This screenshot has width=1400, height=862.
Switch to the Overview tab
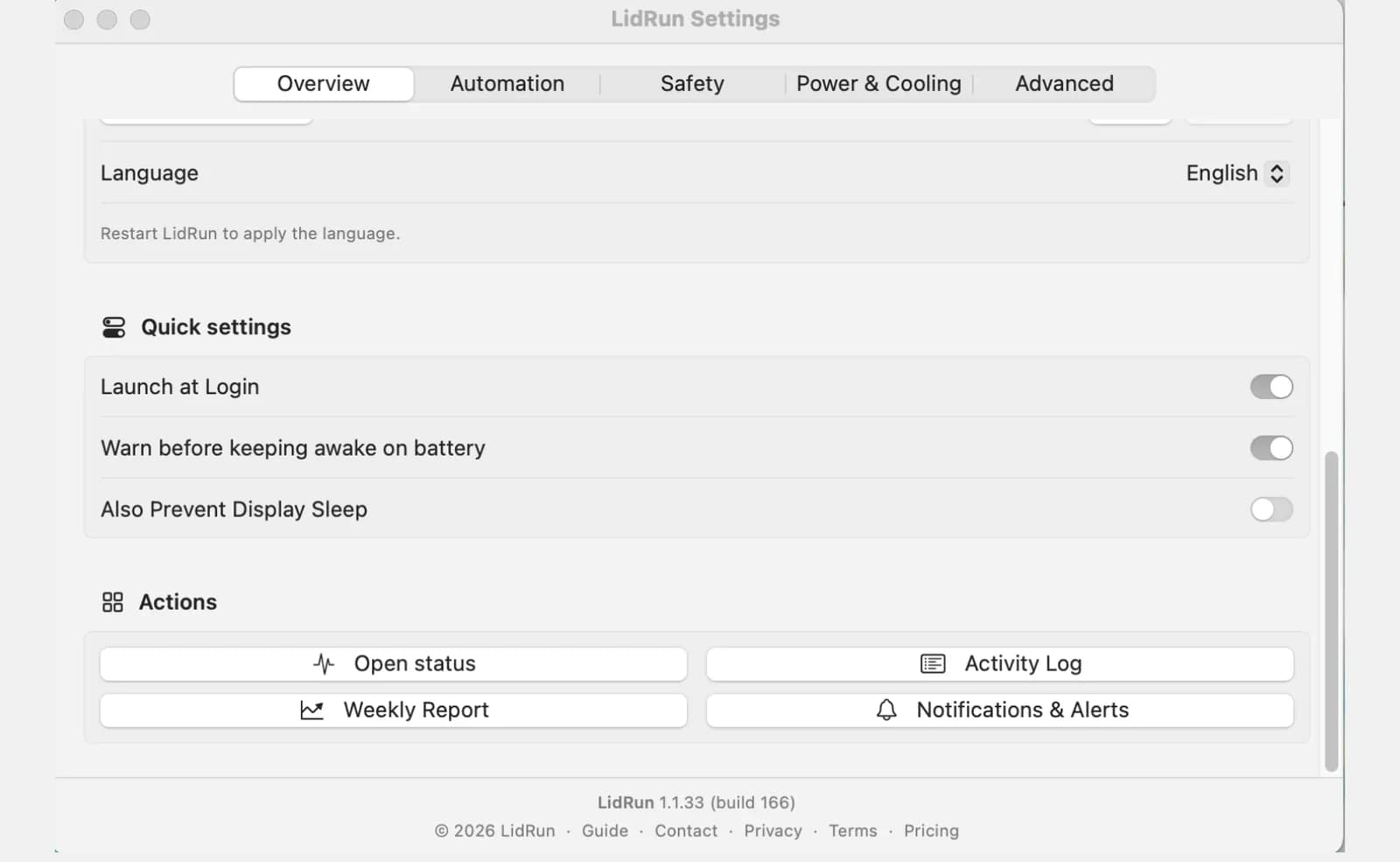[x=324, y=84]
